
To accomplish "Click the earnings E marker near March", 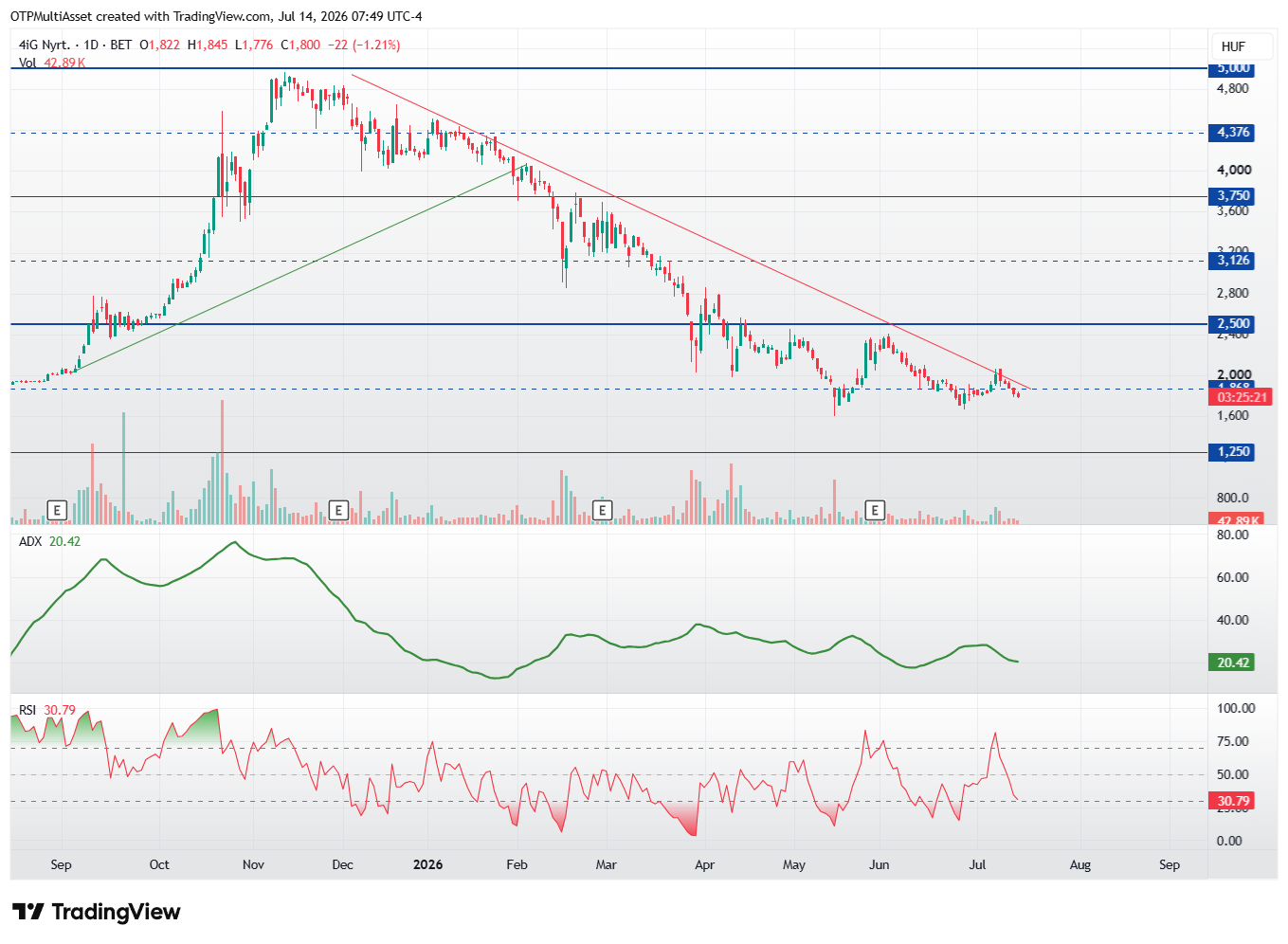I will click(602, 511).
